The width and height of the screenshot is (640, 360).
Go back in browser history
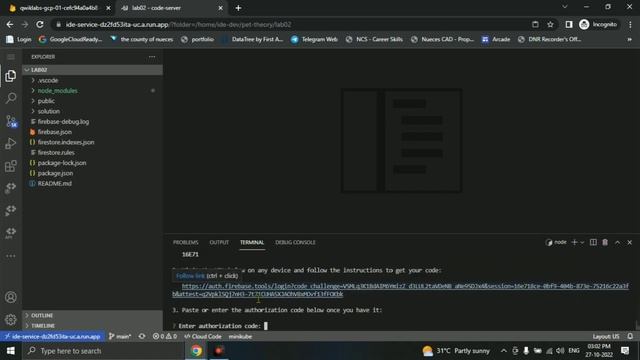(10, 24)
